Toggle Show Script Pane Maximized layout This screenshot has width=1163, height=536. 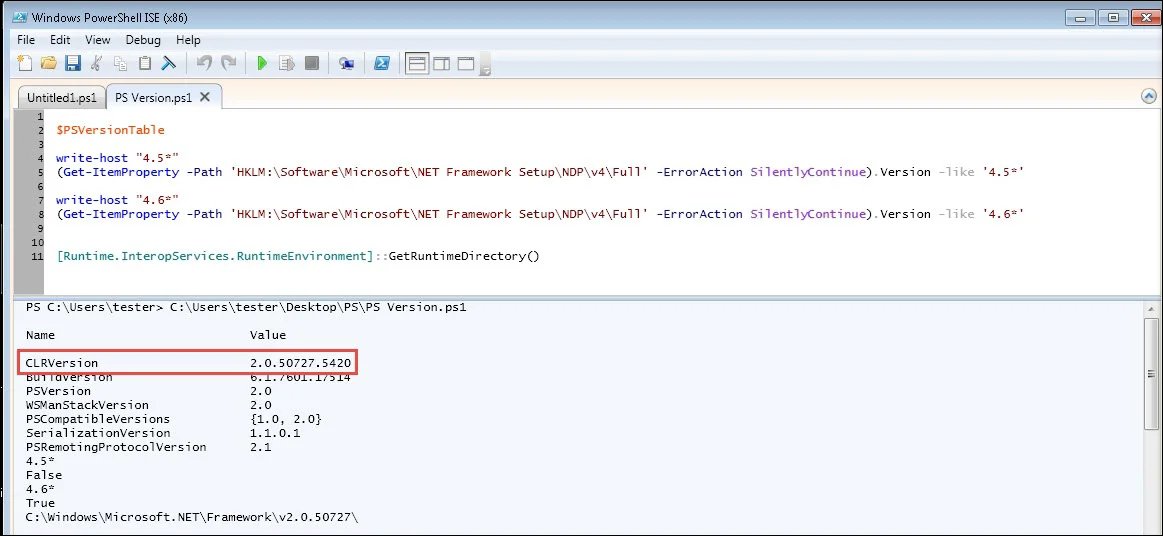tap(465, 64)
